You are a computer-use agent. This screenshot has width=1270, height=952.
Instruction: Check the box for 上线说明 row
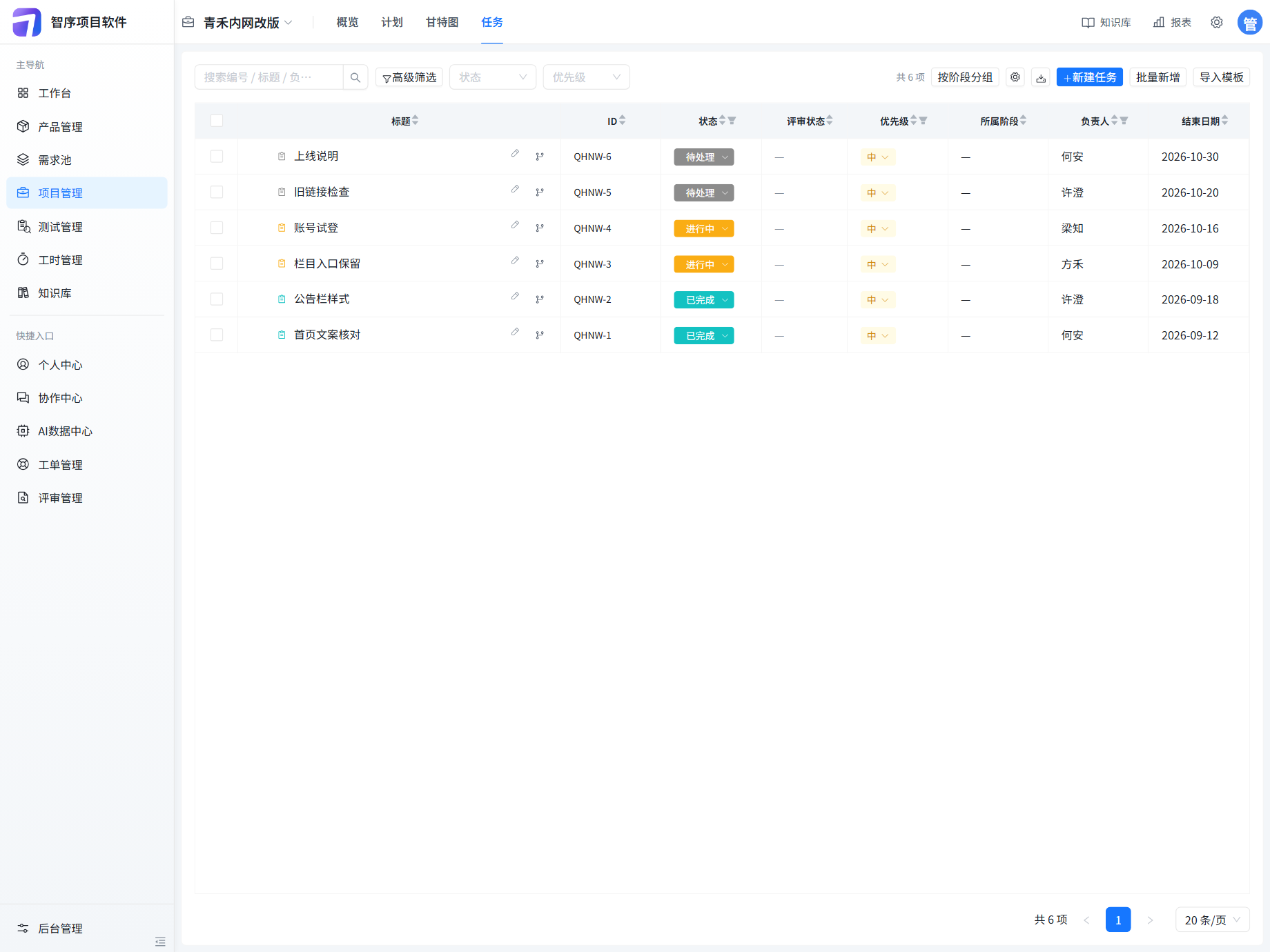(x=217, y=157)
